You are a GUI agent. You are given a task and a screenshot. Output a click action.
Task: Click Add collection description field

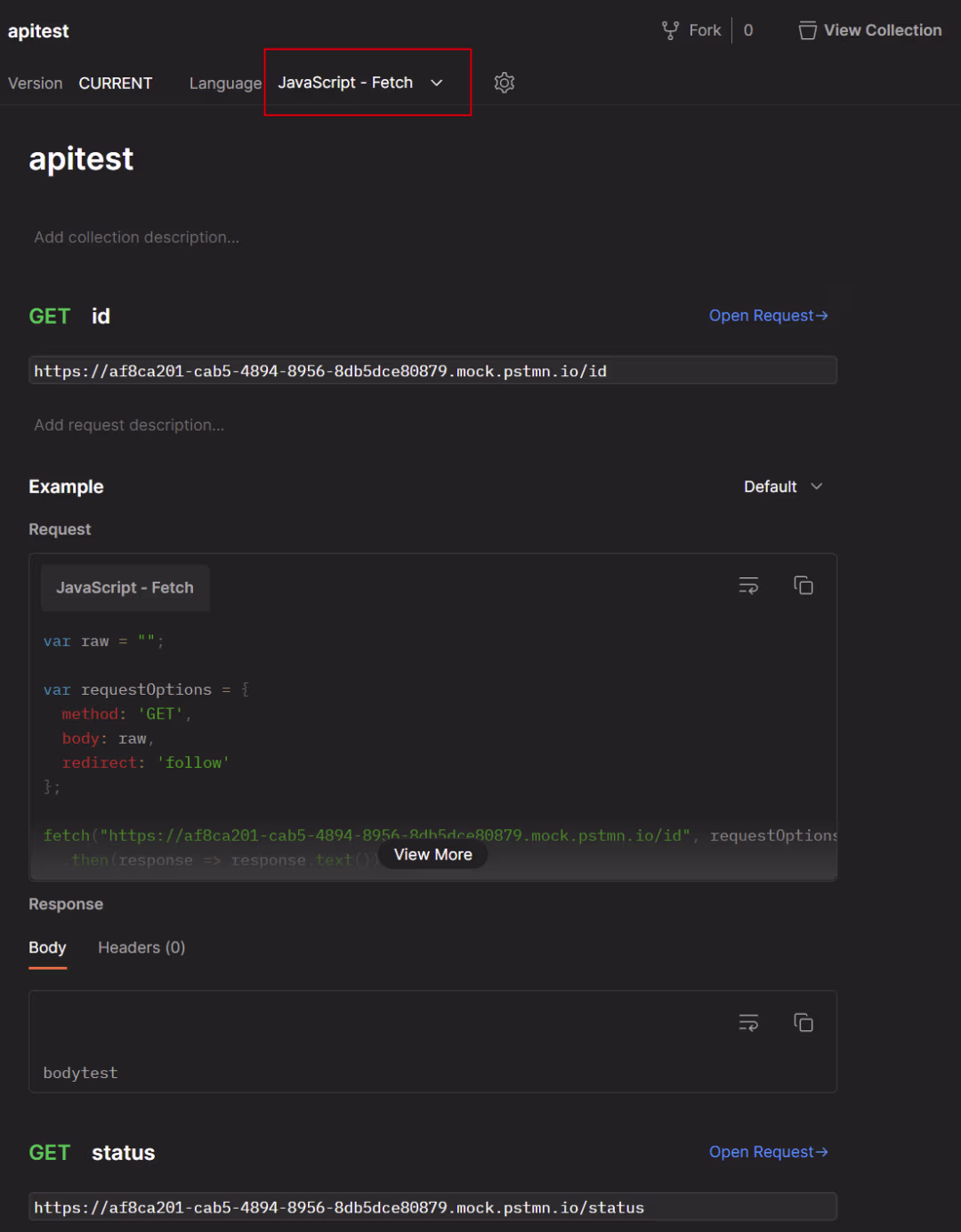(x=137, y=238)
